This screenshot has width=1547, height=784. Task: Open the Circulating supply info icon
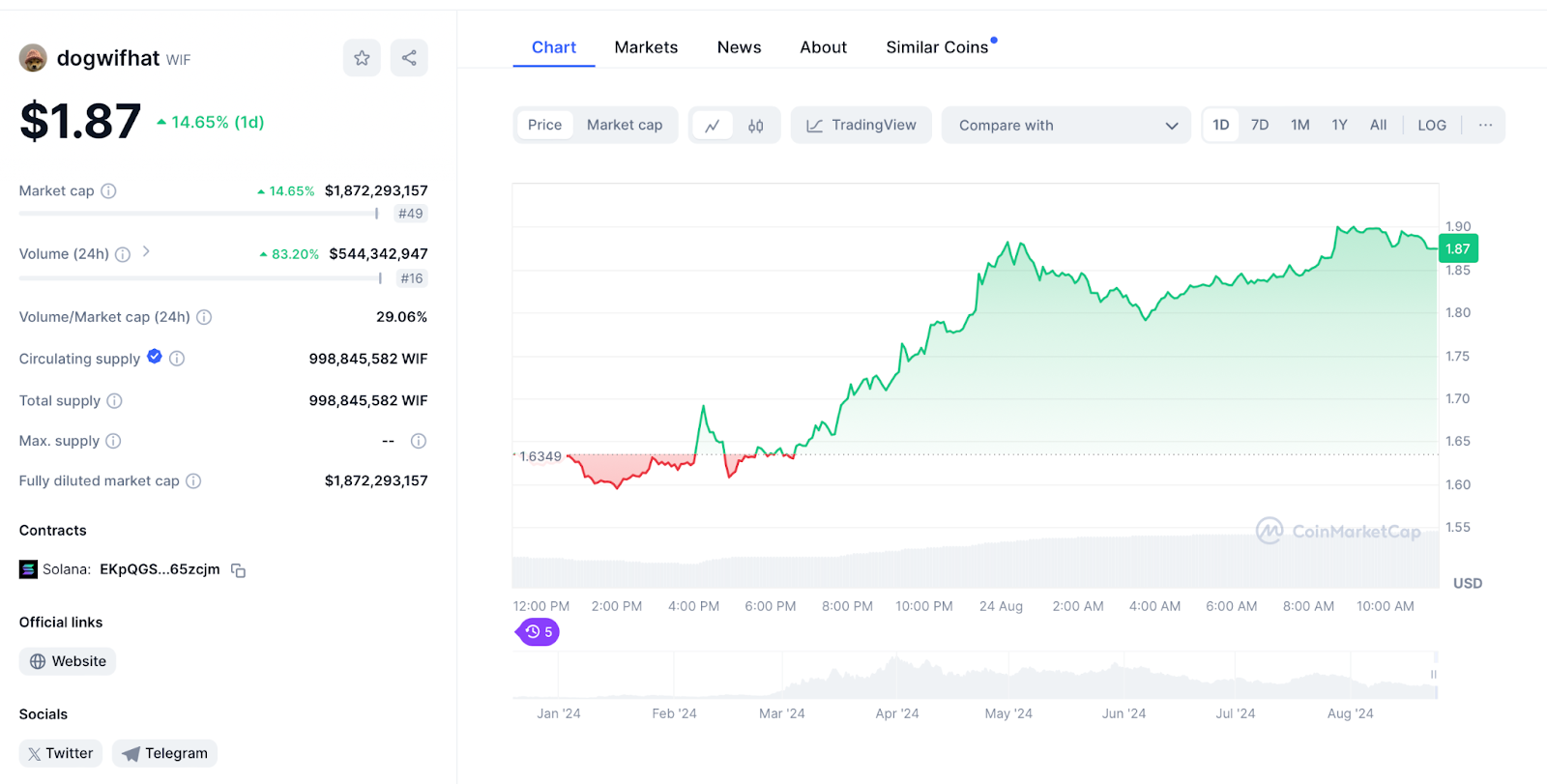[x=177, y=359]
